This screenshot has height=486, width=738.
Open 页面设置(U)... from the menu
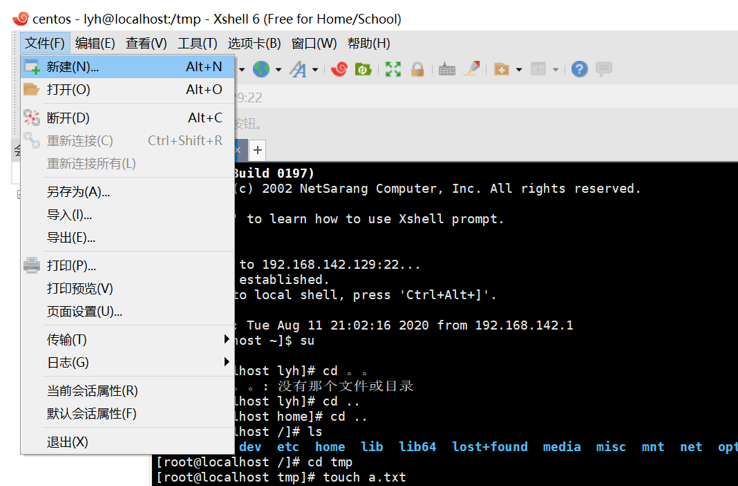point(127,311)
